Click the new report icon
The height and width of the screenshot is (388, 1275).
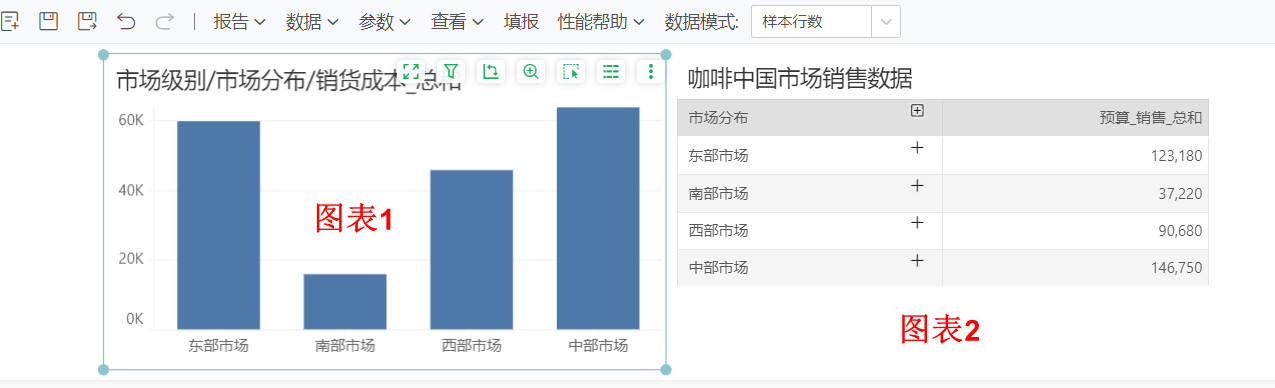(x=11, y=21)
